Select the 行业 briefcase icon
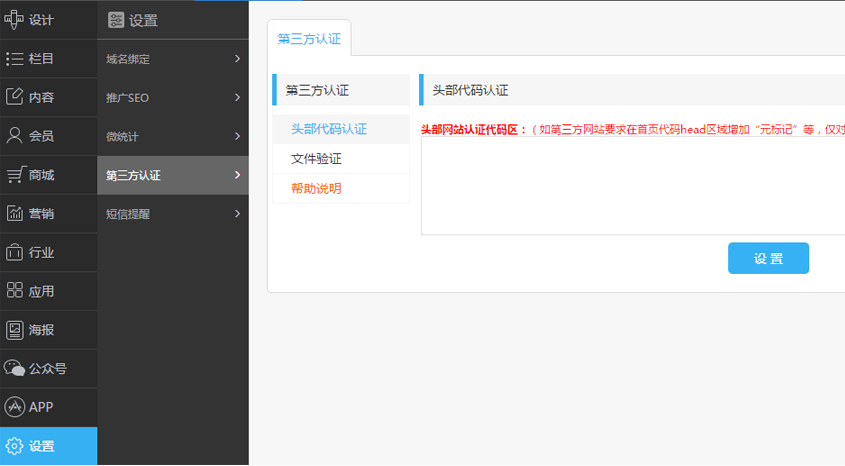Image resolution: width=845 pixels, height=466 pixels. [x=14, y=252]
